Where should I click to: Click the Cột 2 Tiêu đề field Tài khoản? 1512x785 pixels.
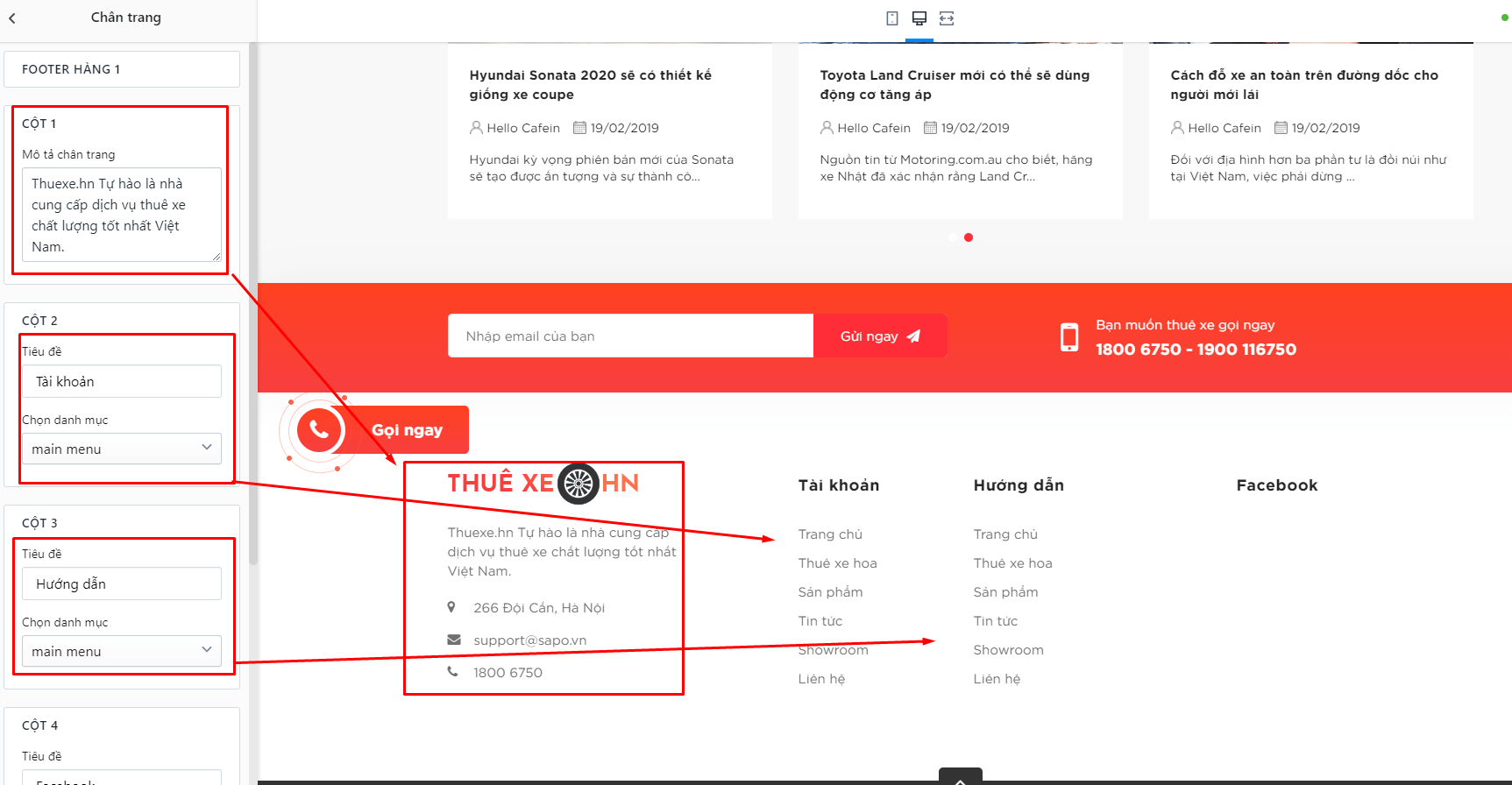122,381
